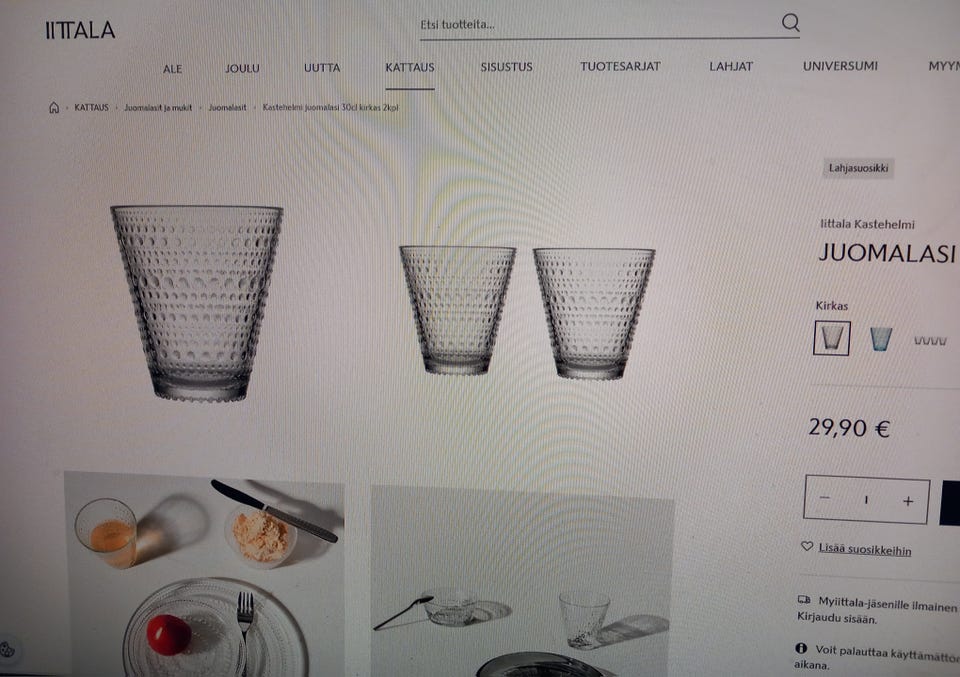Screen dimensions: 960x677
Task: Select the clear (Kirkas) glass swatch
Action: click(831, 338)
